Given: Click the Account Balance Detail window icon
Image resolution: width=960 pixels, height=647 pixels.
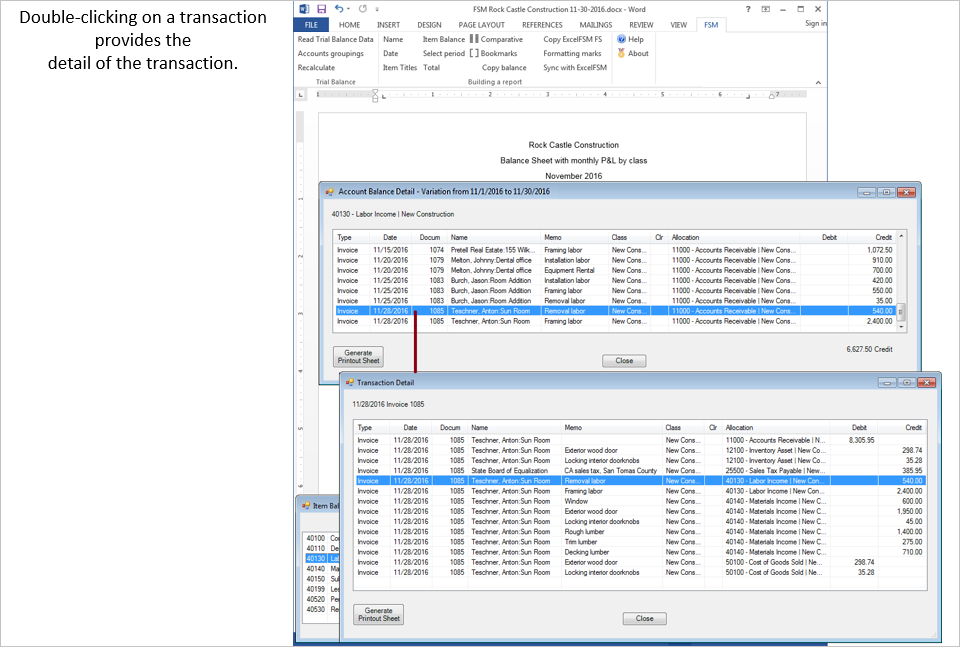Looking at the screenshot, I should [329, 192].
